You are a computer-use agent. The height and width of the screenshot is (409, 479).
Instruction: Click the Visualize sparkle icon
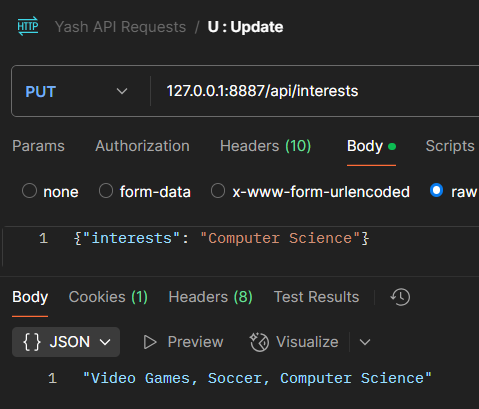[259, 342]
